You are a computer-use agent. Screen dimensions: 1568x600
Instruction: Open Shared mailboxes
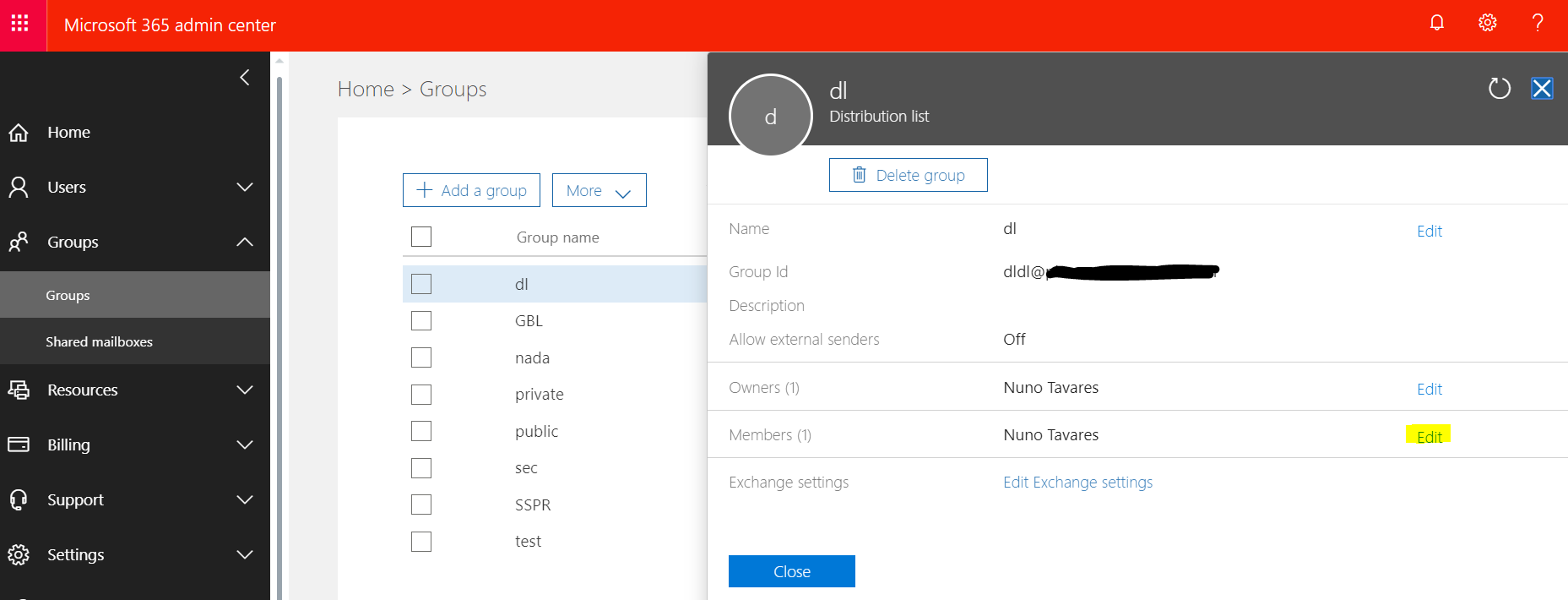[x=135, y=341]
